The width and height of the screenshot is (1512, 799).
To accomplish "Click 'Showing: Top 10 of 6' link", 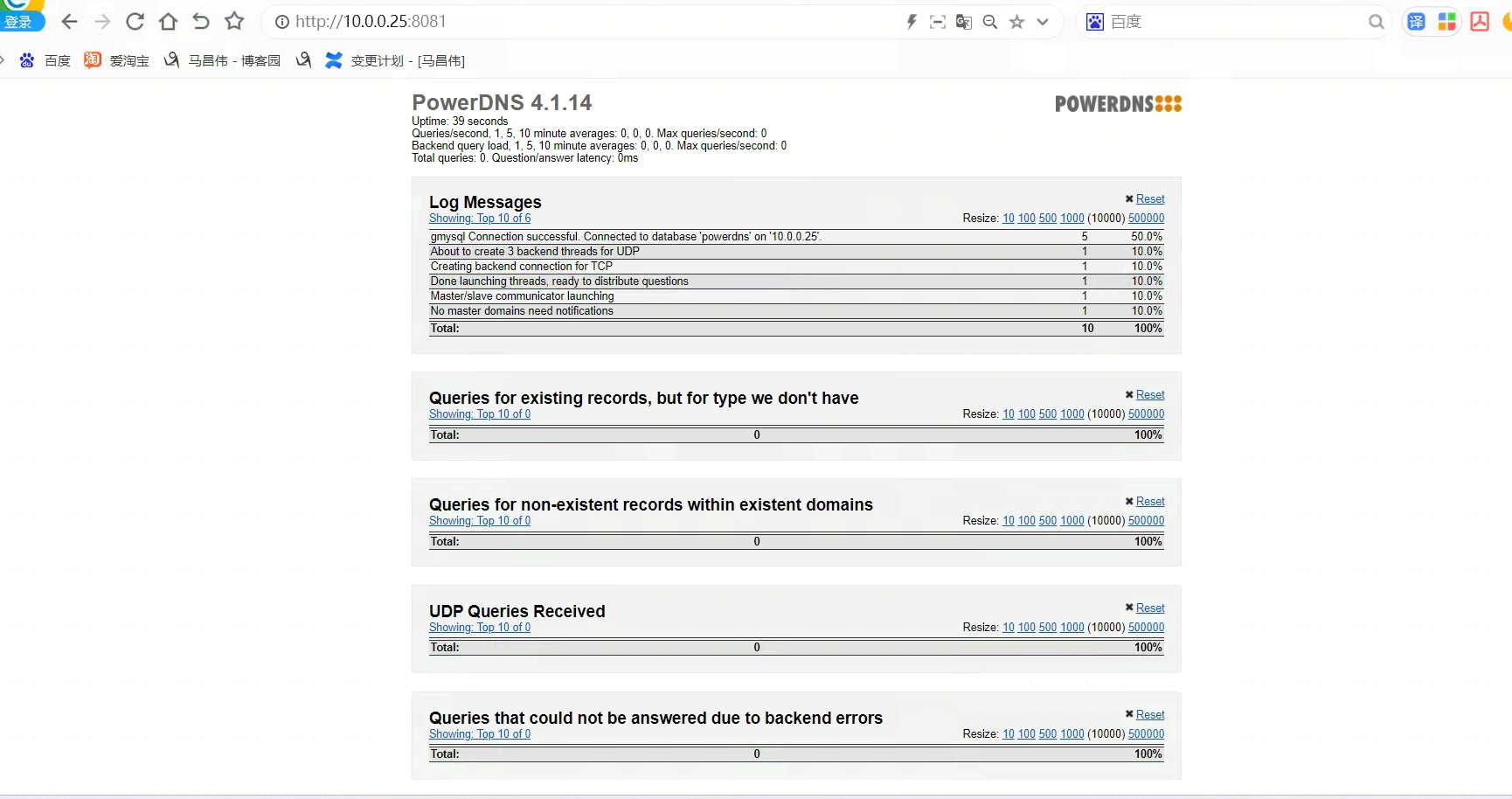I will coord(480,219).
